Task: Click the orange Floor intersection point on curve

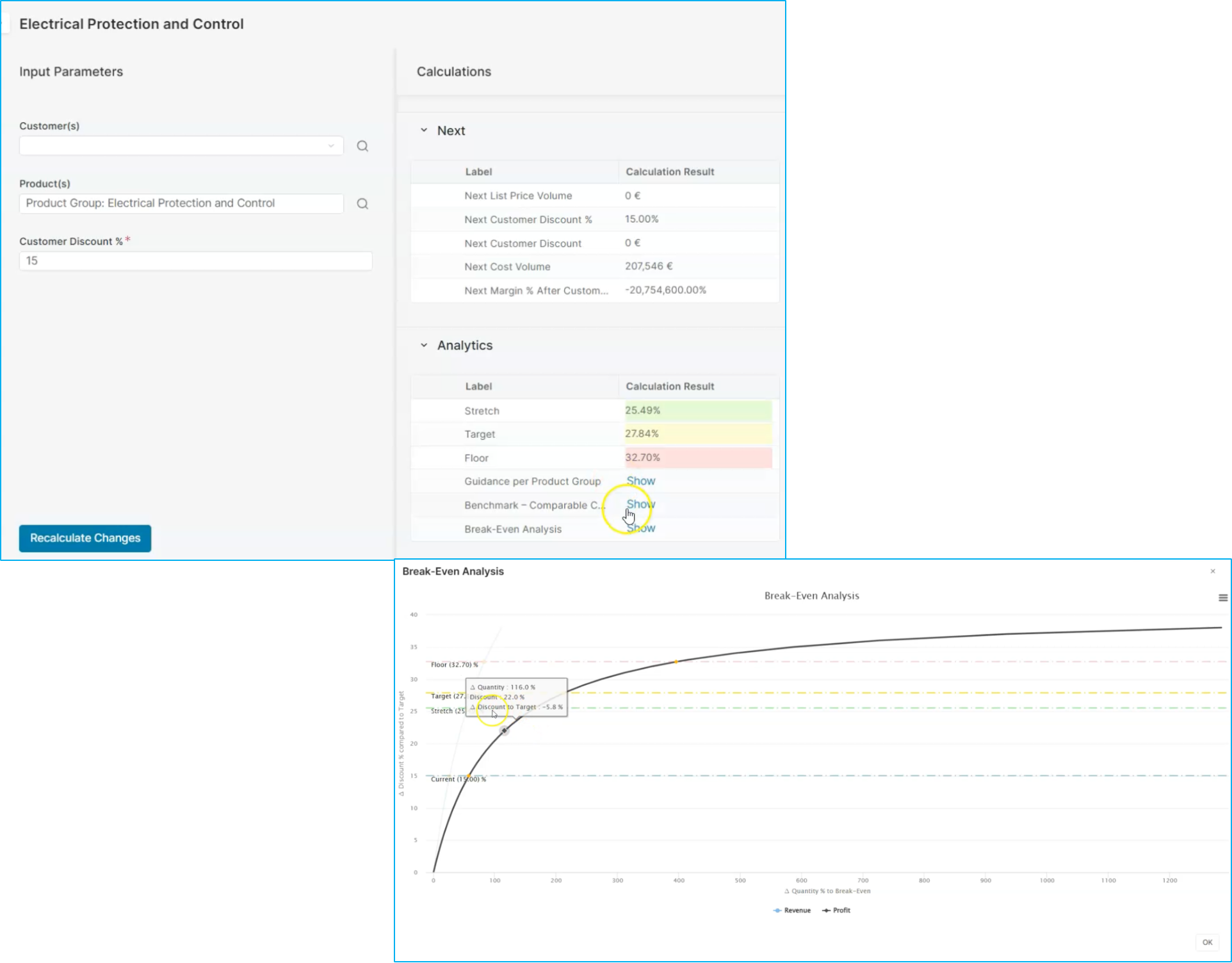Action: [676, 661]
